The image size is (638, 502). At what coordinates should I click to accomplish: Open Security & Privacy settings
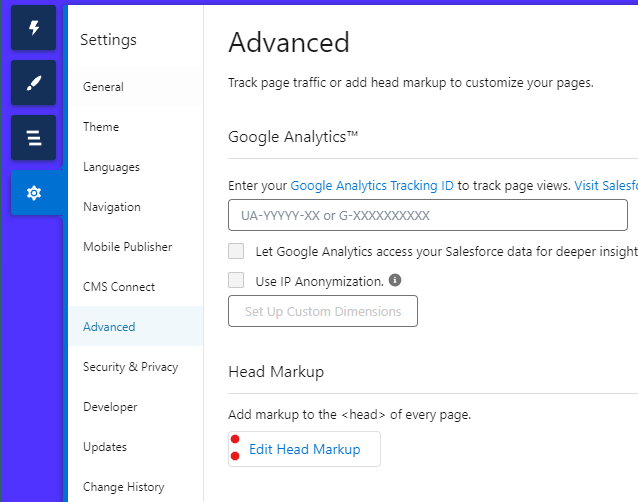point(130,367)
